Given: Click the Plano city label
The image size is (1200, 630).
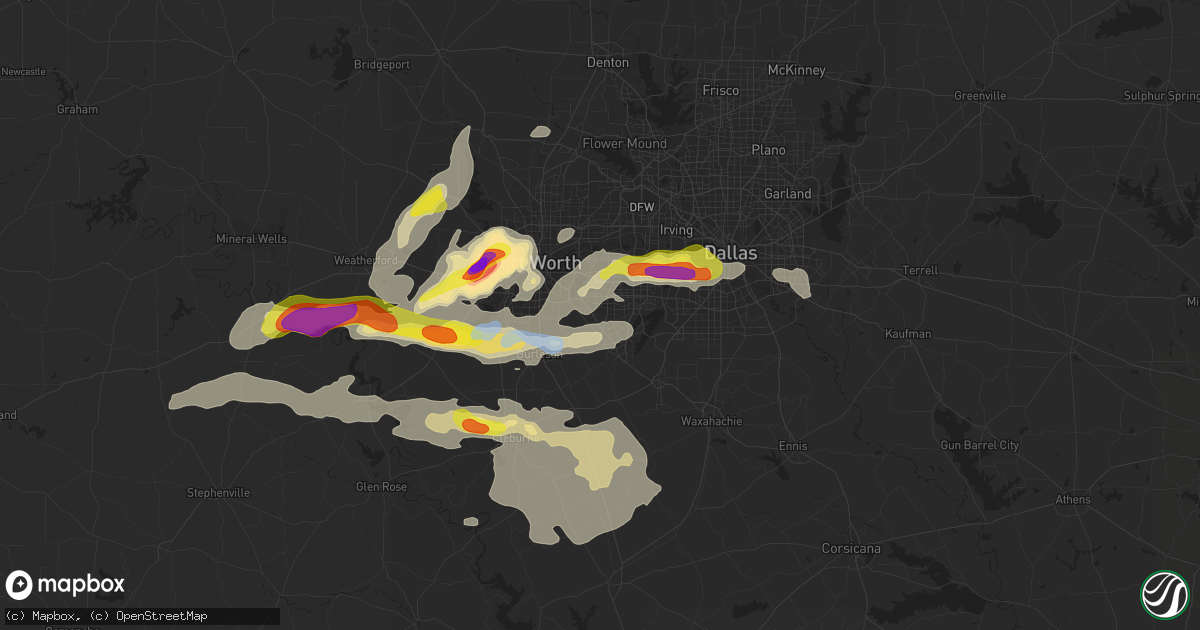Looking at the screenshot, I should (x=768, y=150).
